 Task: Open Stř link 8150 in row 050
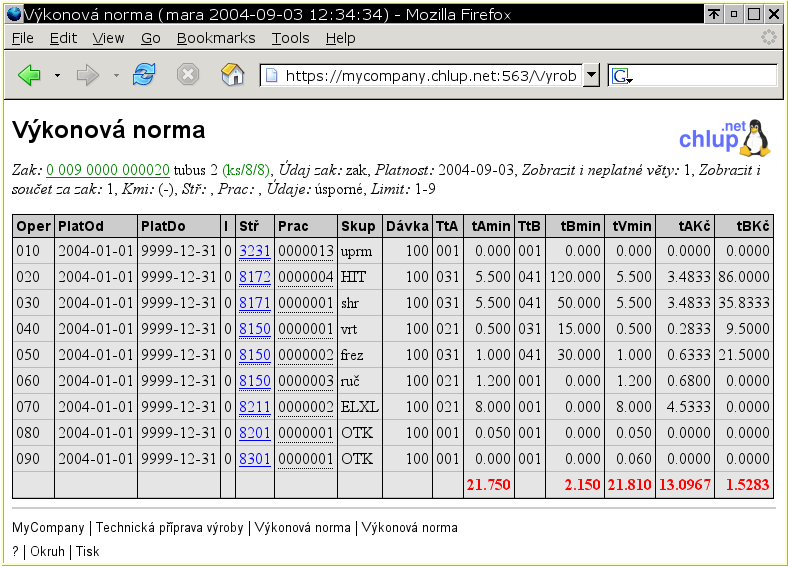(255, 355)
